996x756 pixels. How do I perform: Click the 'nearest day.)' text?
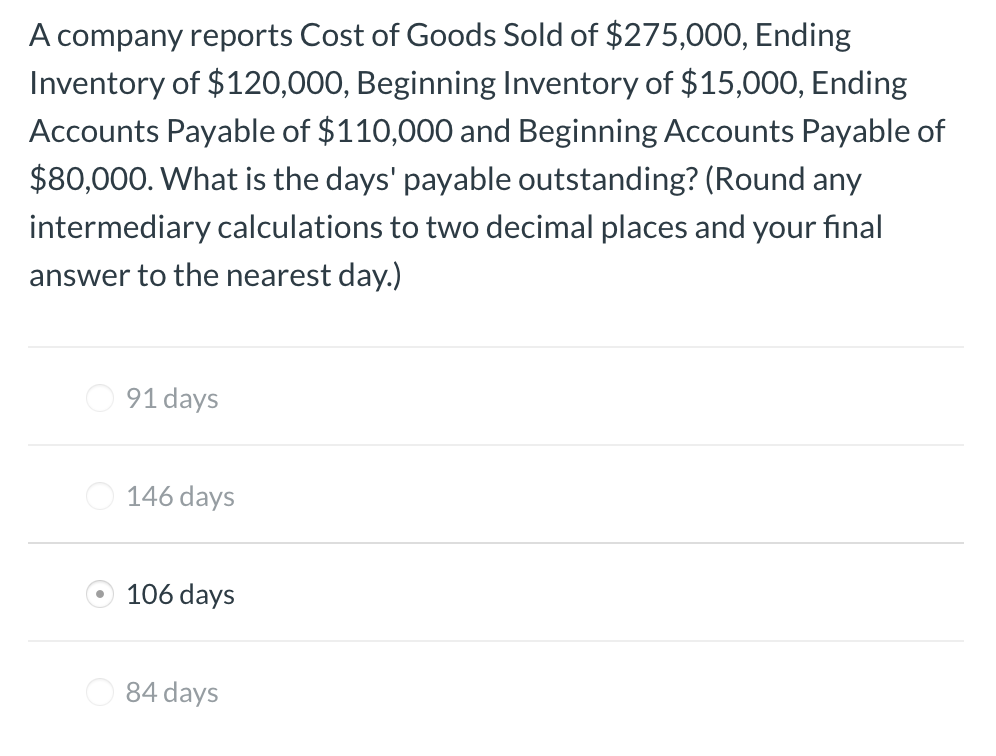point(314,276)
